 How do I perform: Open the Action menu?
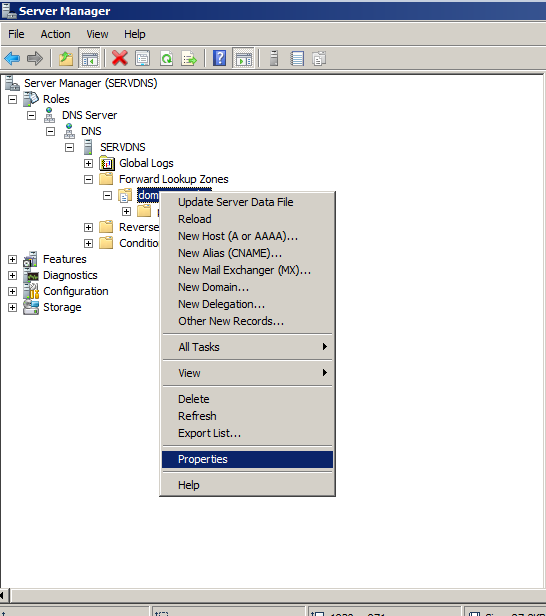(55, 34)
